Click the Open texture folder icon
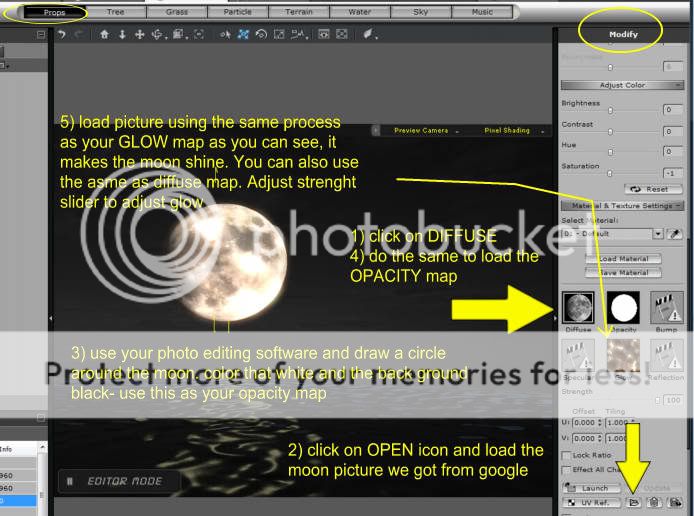 click(x=634, y=502)
